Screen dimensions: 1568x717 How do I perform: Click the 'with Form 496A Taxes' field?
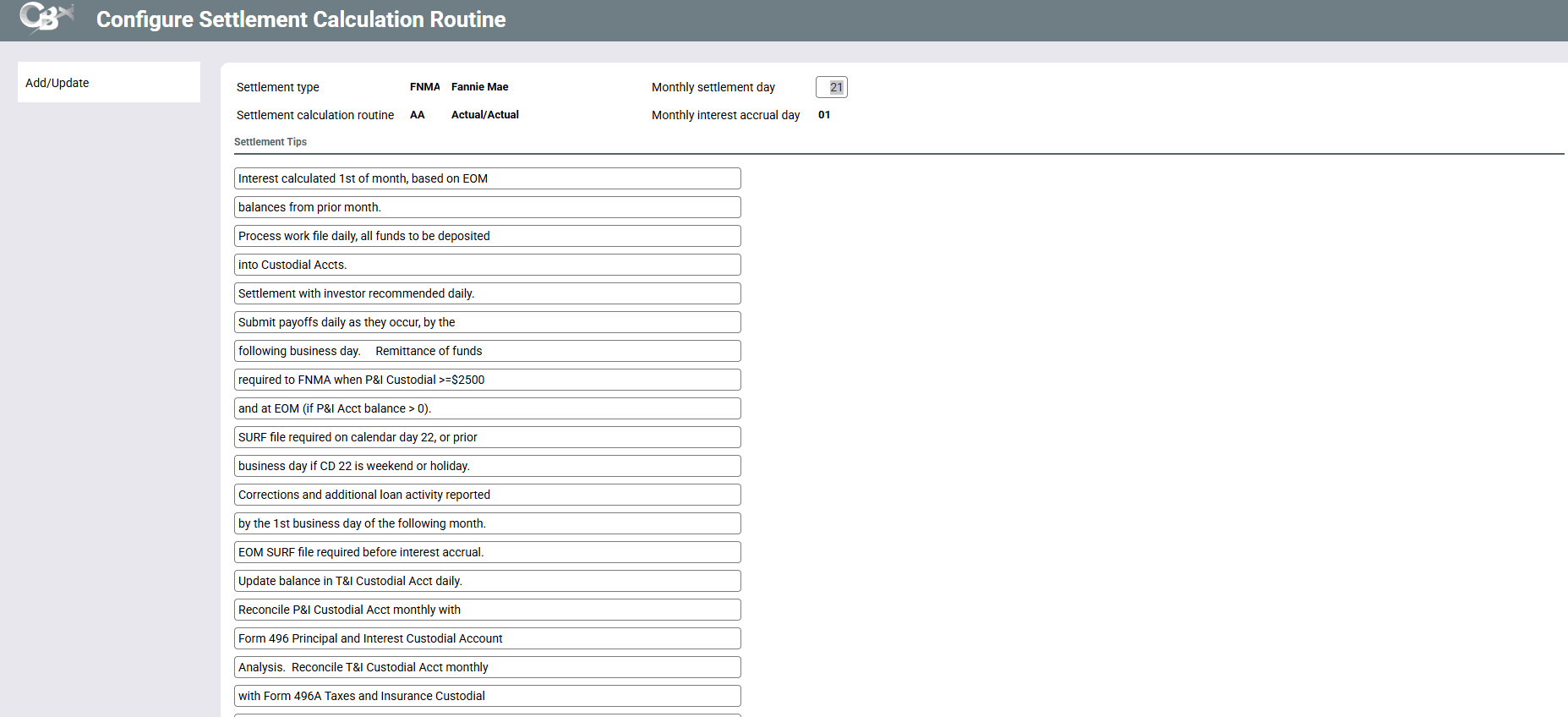tap(487, 696)
